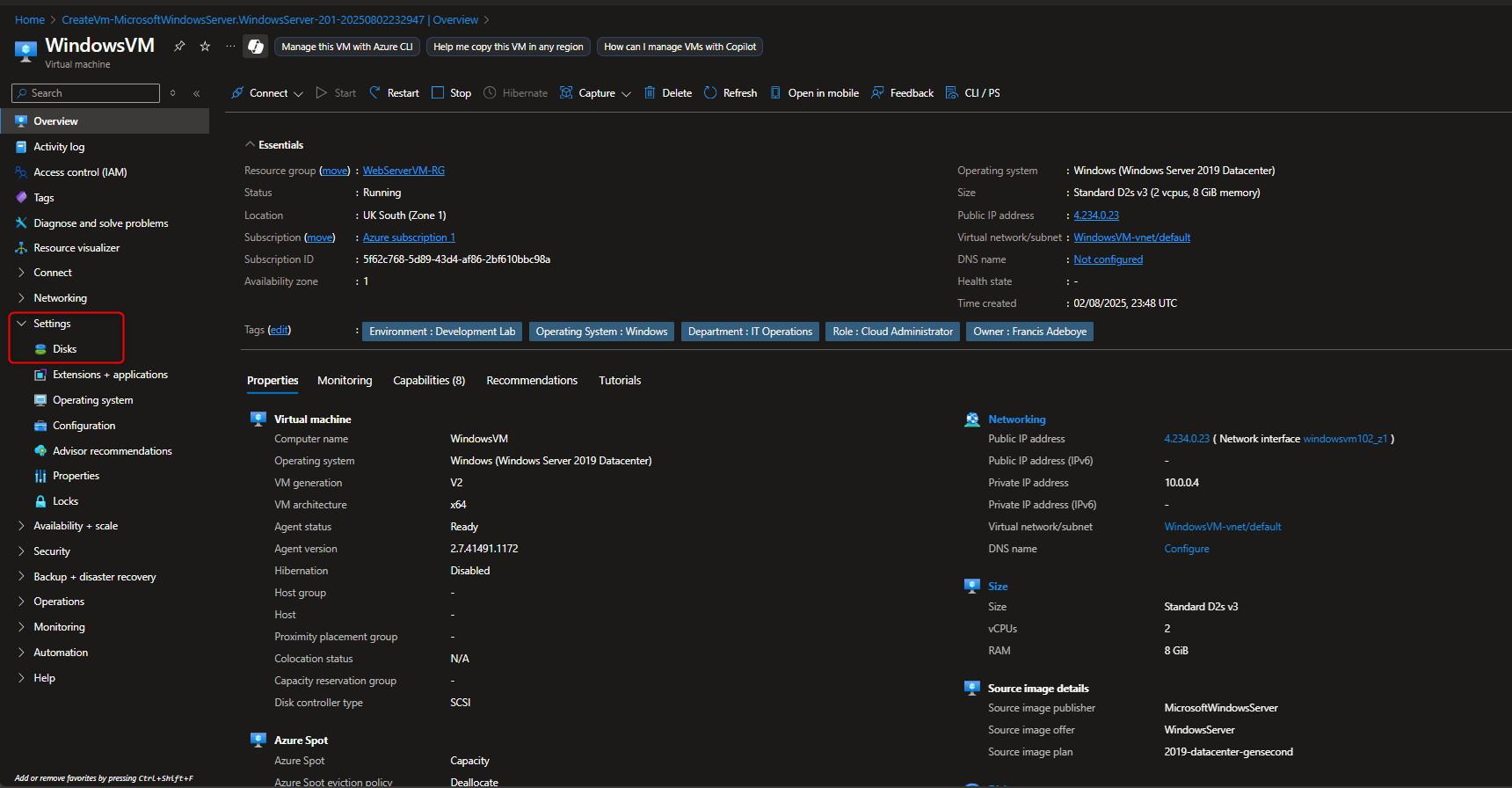Mark WindowsVM as favorite star
This screenshot has height=788, width=1512.
tap(205, 47)
